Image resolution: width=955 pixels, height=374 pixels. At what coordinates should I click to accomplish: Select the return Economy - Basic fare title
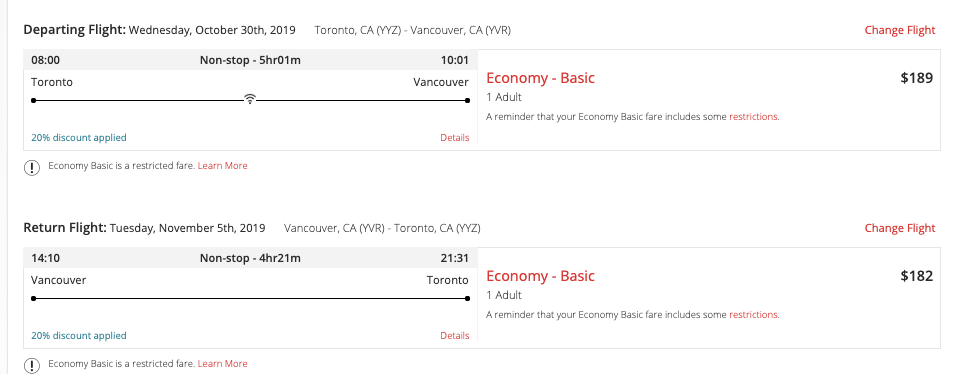pos(540,276)
